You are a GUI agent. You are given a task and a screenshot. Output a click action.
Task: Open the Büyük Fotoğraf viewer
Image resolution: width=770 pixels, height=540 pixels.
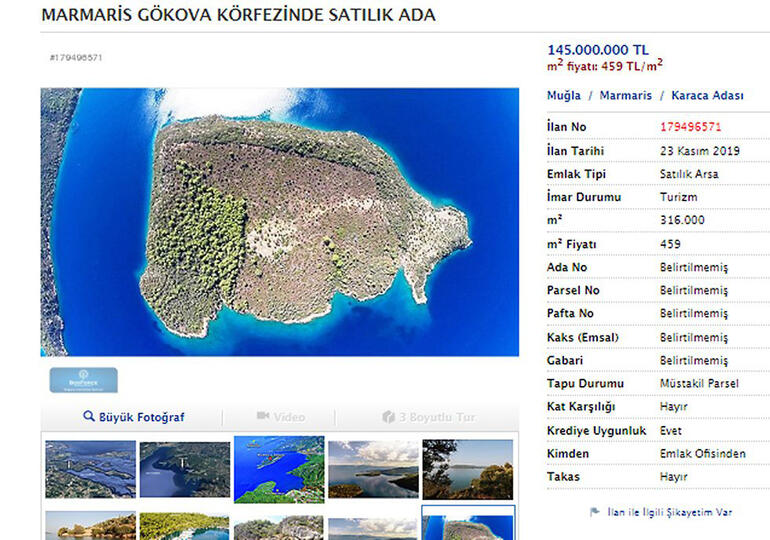pos(134,417)
